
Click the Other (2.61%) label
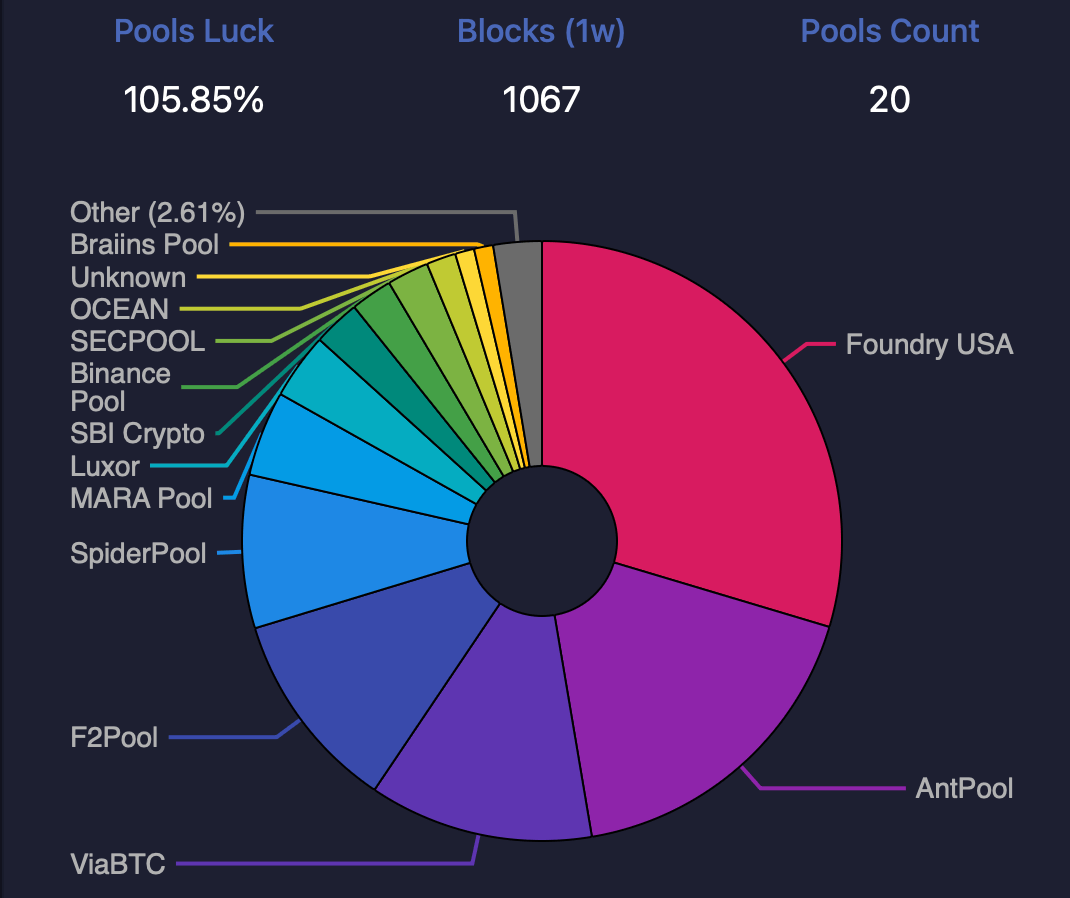click(158, 212)
